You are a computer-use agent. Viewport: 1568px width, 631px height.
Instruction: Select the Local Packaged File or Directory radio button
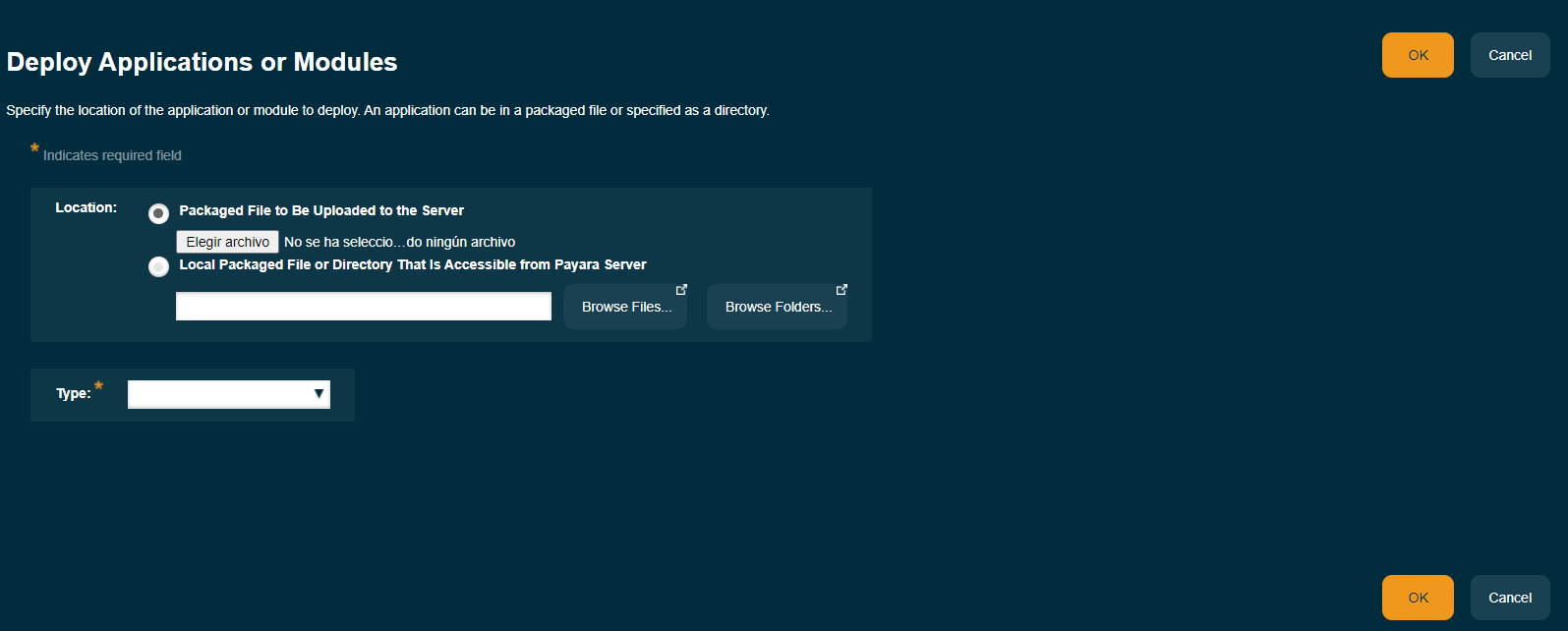(x=158, y=266)
